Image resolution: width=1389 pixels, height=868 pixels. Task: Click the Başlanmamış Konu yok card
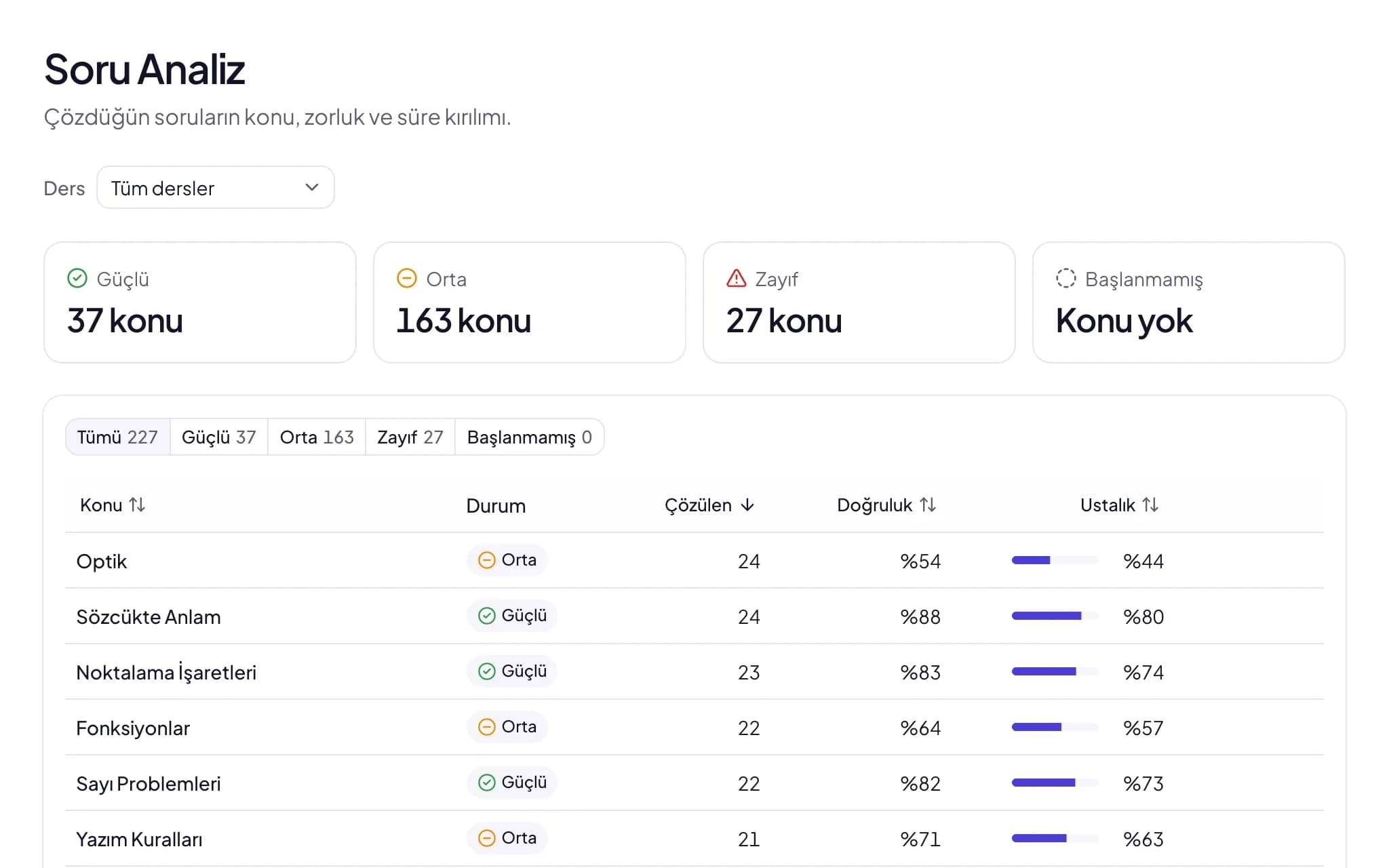tap(1189, 302)
